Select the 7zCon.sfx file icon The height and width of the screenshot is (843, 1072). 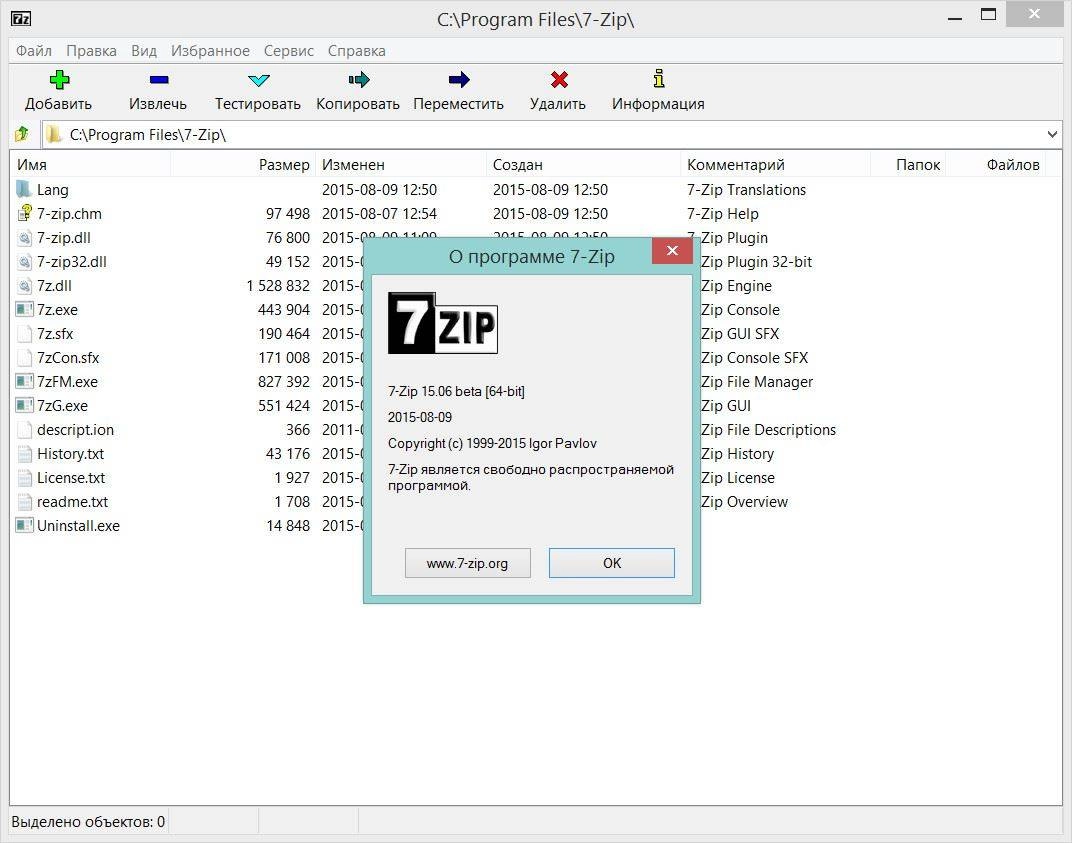pyautogui.click(x=24, y=358)
